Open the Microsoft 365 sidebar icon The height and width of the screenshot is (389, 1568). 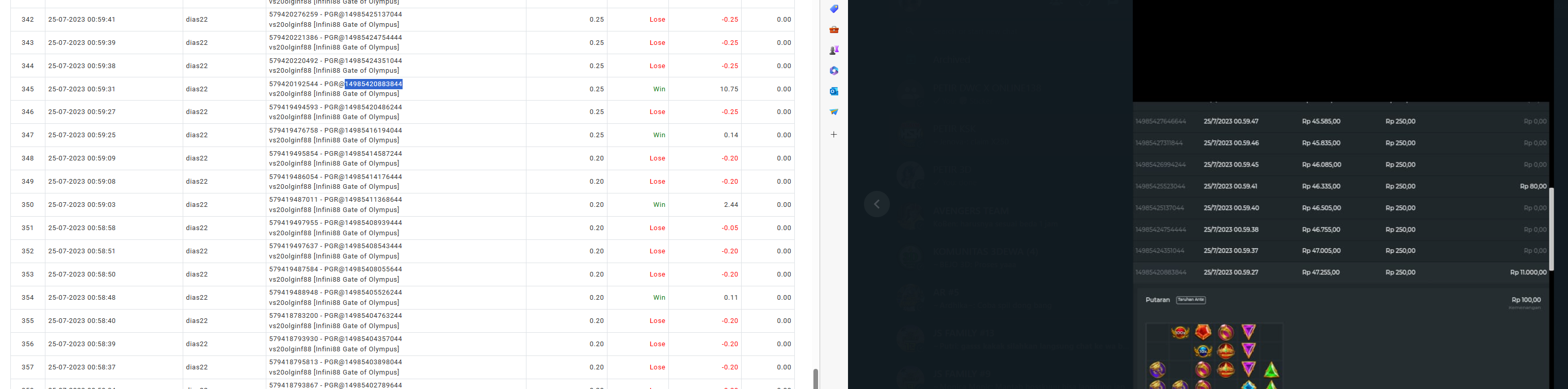tap(834, 71)
